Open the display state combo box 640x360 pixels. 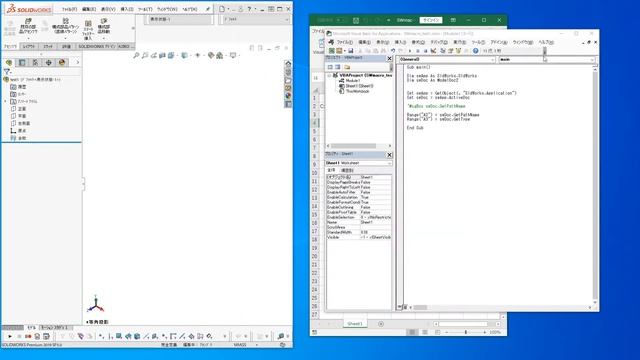180,19
